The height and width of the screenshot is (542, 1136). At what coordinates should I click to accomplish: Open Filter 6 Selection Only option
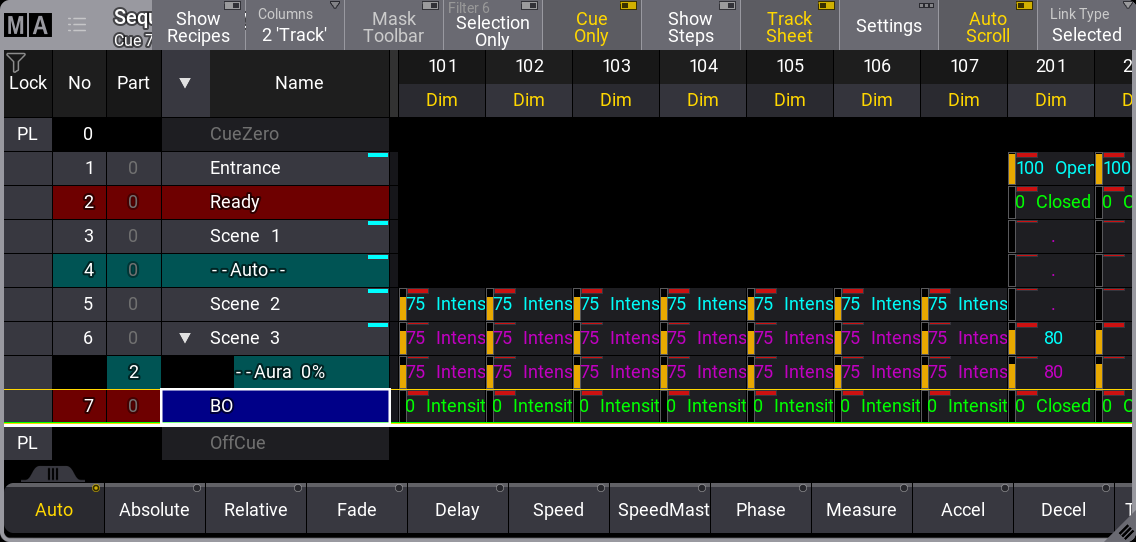pos(492,26)
